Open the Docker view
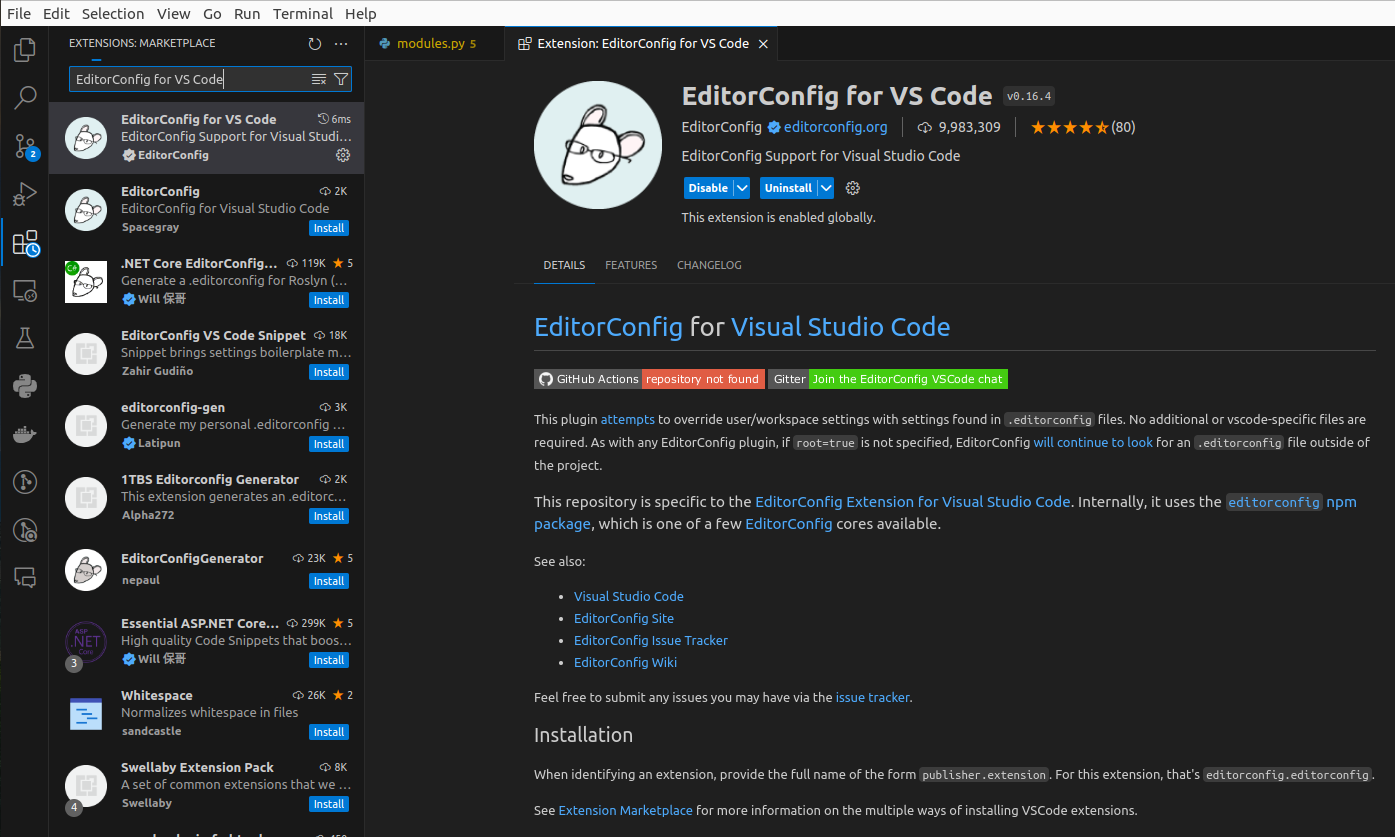Image resolution: width=1395 pixels, height=837 pixels. [24, 434]
